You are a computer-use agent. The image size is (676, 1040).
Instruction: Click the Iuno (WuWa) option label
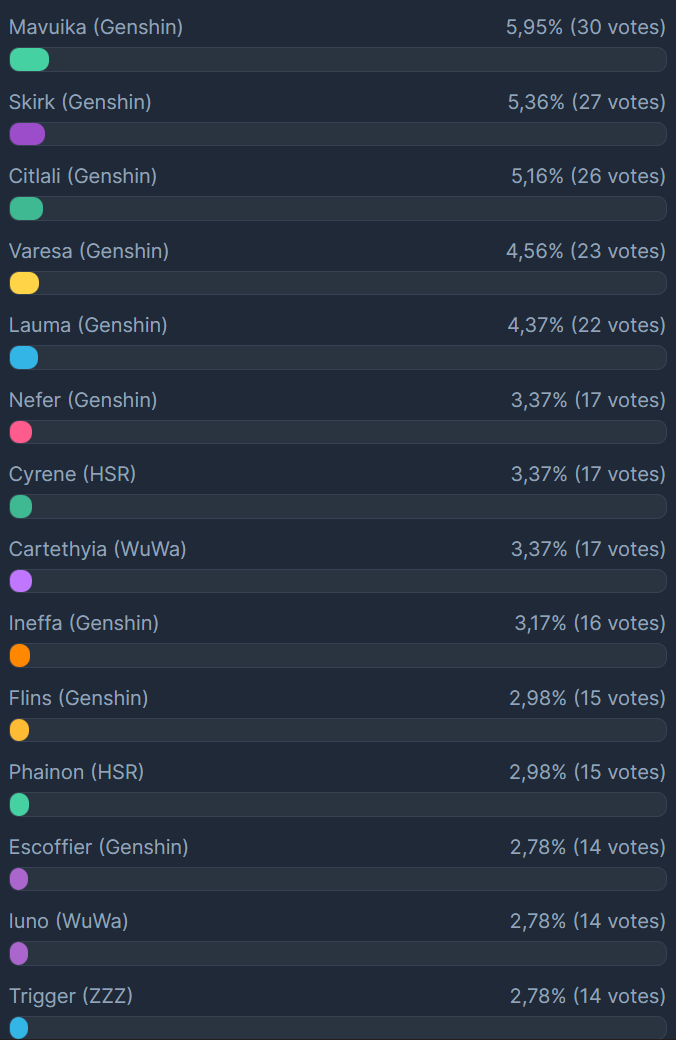(69, 921)
